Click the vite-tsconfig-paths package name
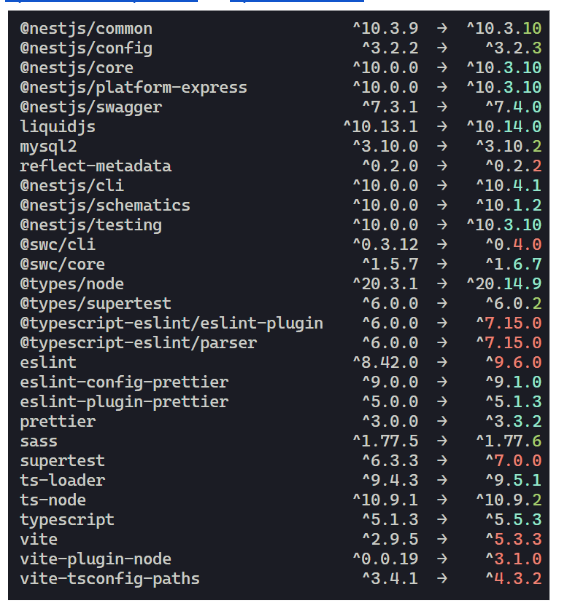Viewport: 562px width, 611px height. (110, 579)
